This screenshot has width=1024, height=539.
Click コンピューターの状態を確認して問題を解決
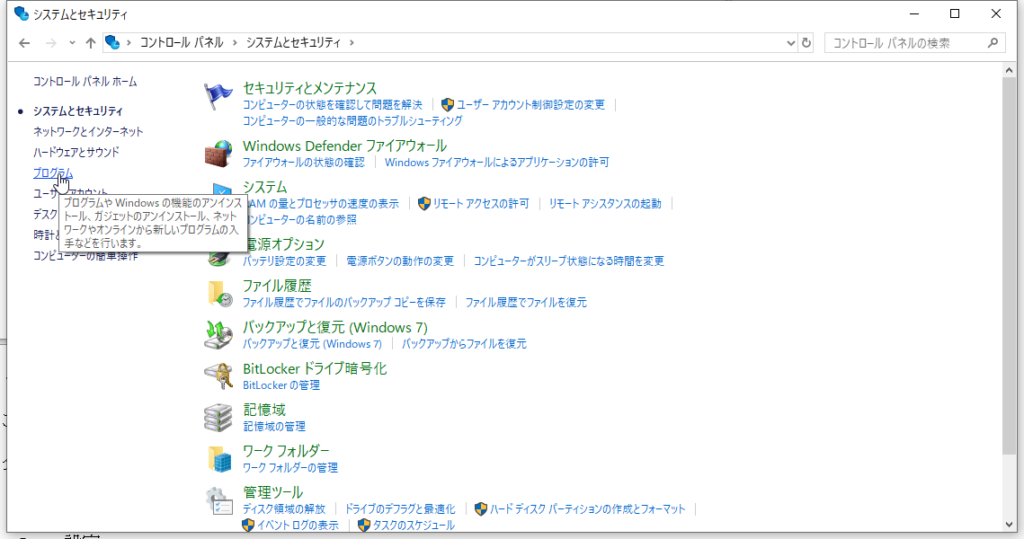(x=332, y=105)
